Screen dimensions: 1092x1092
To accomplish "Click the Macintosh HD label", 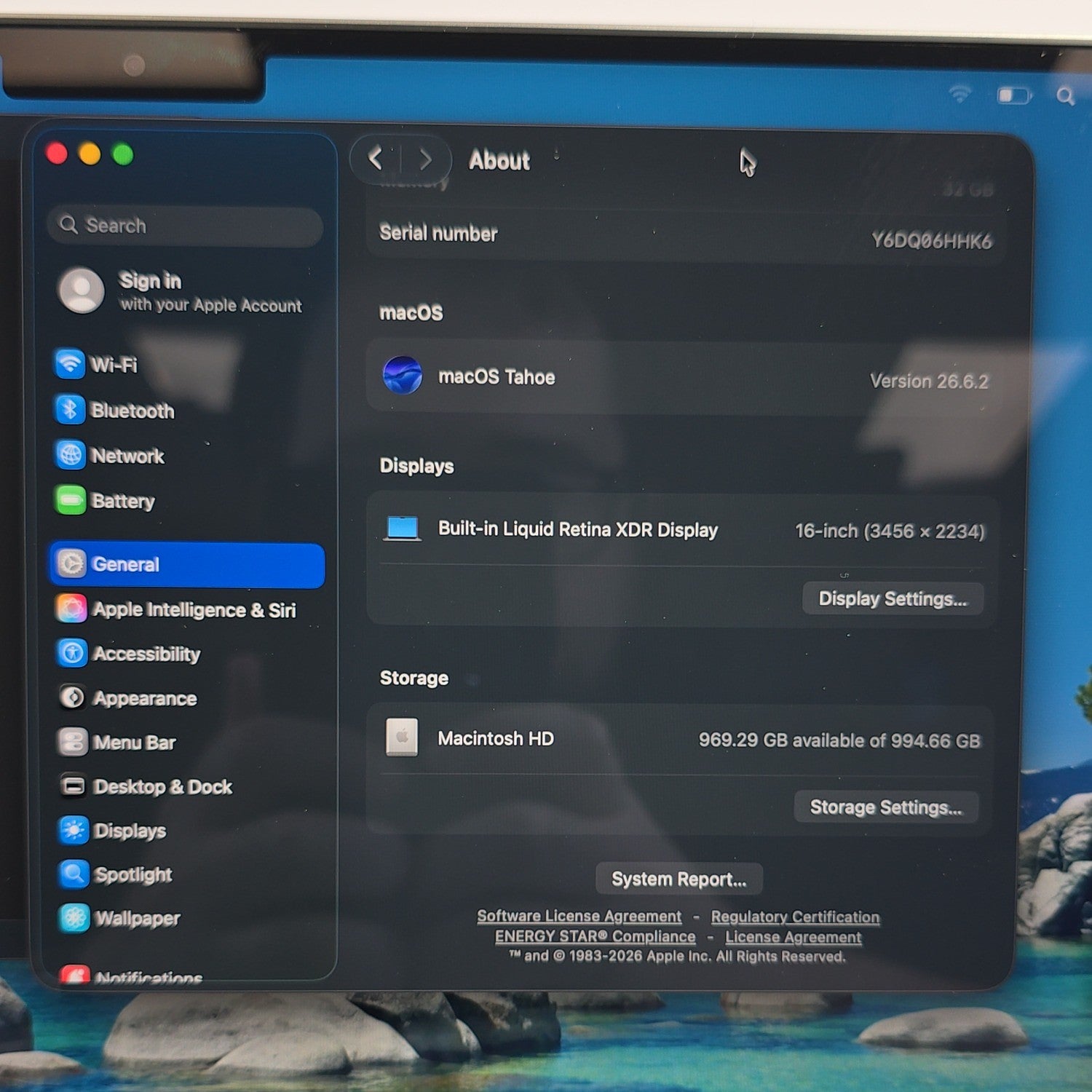I will pos(496,738).
